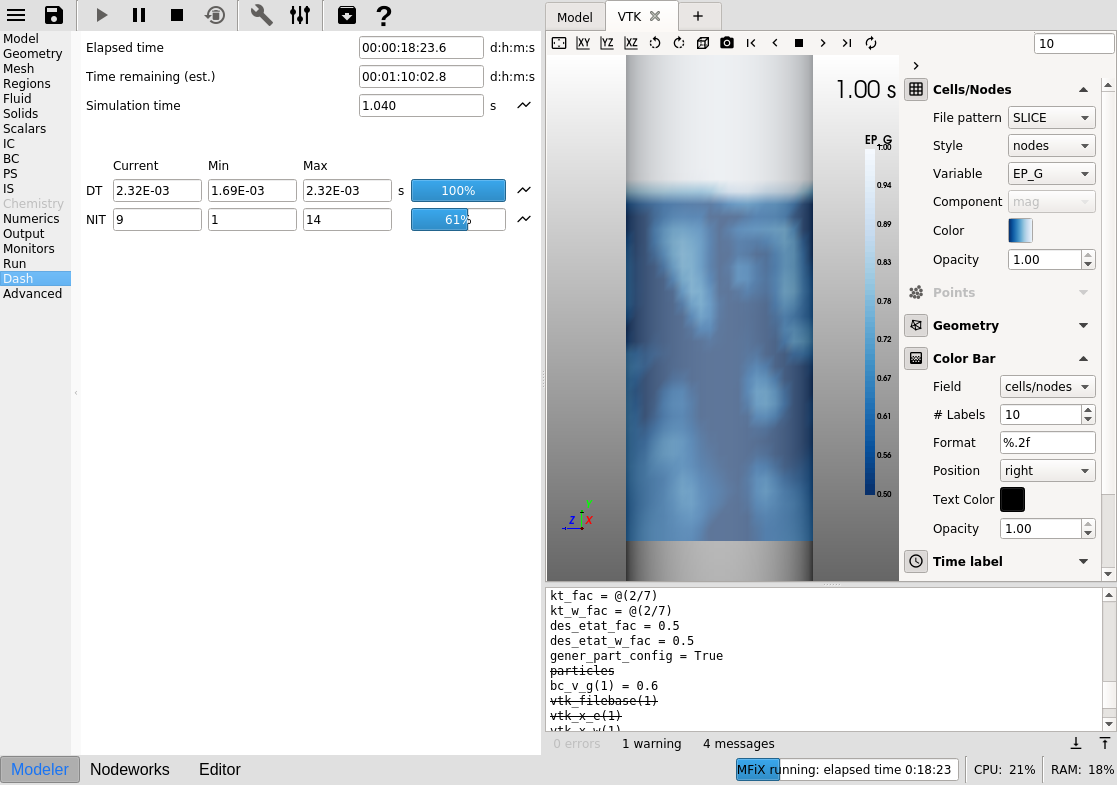Viewport: 1117px width, 785px height.
Task: Select Numerics in the left navigation
Action: 31,218
